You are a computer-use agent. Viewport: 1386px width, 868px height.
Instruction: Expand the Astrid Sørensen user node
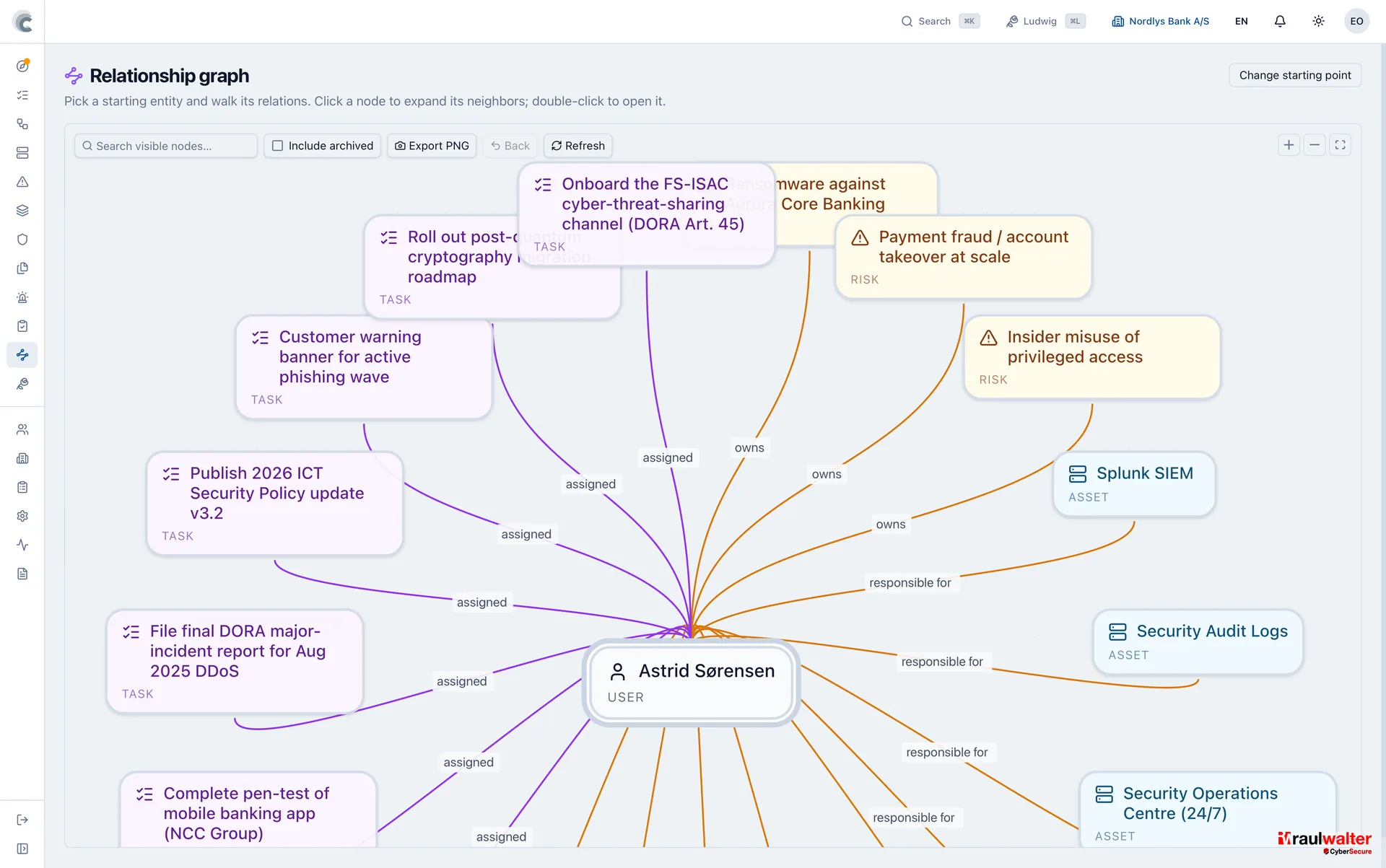pyautogui.click(x=691, y=682)
